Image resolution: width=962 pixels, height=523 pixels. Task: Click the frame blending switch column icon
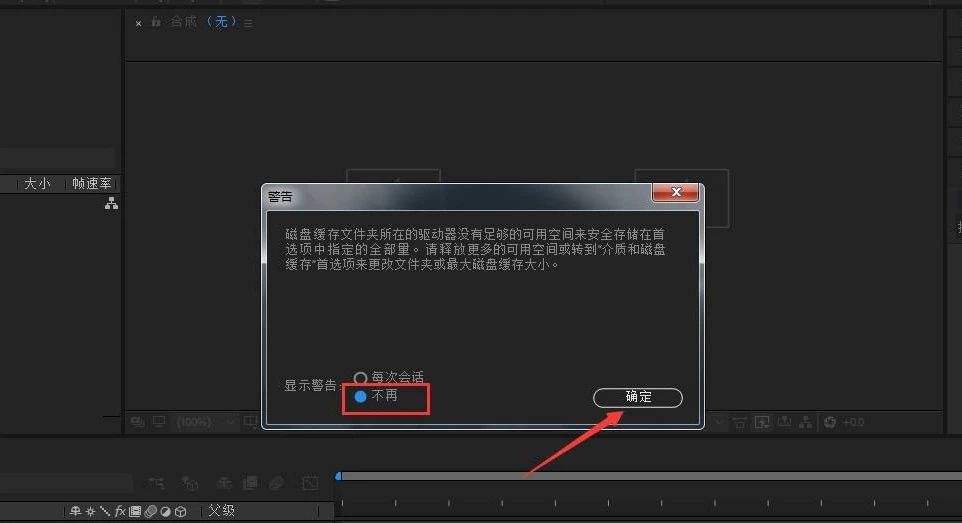[135, 511]
